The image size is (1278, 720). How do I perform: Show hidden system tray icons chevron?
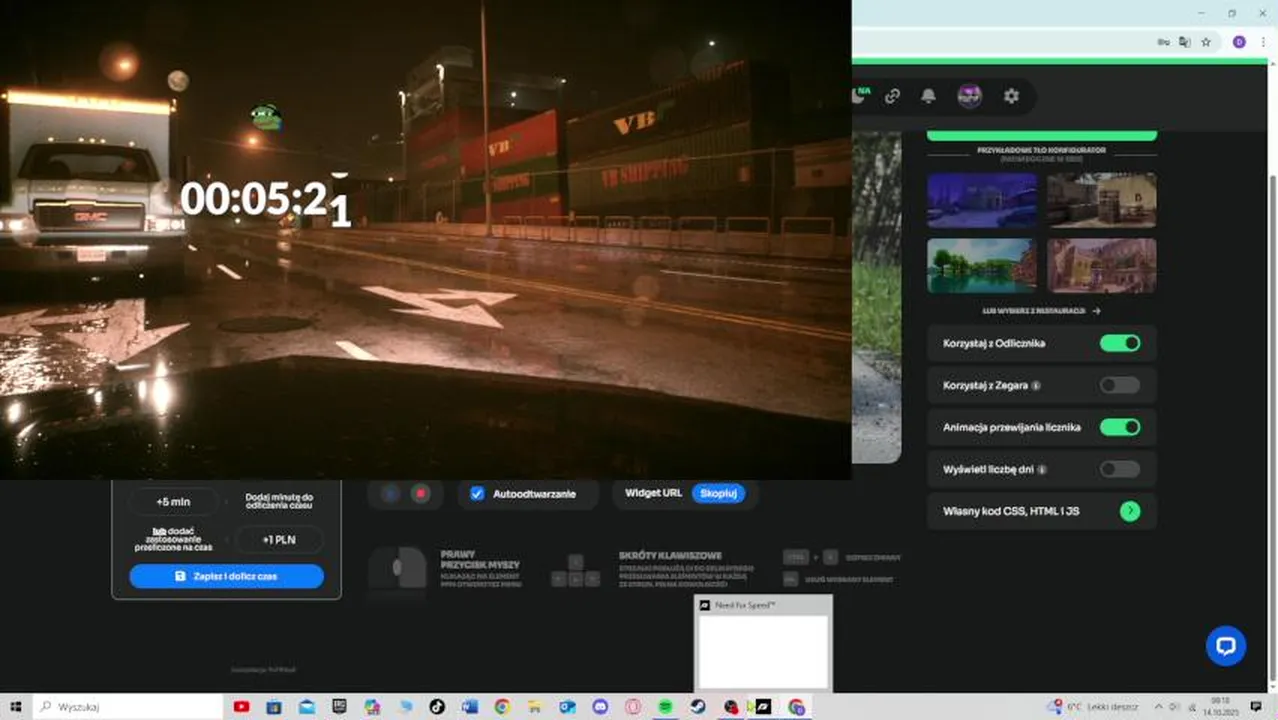pyautogui.click(x=1158, y=707)
